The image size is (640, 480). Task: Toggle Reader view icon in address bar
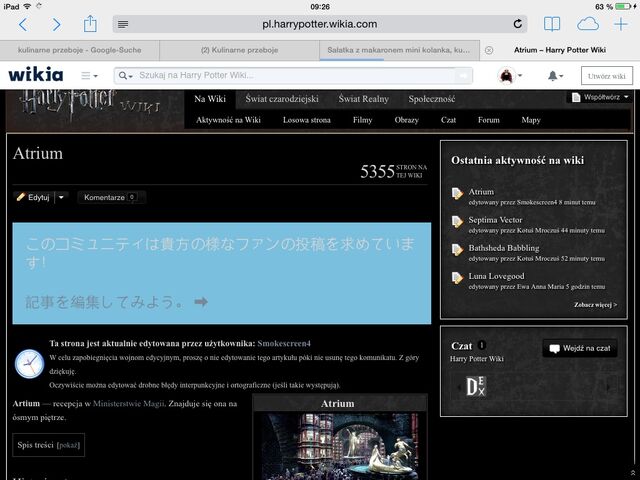[x=123, y=24]
